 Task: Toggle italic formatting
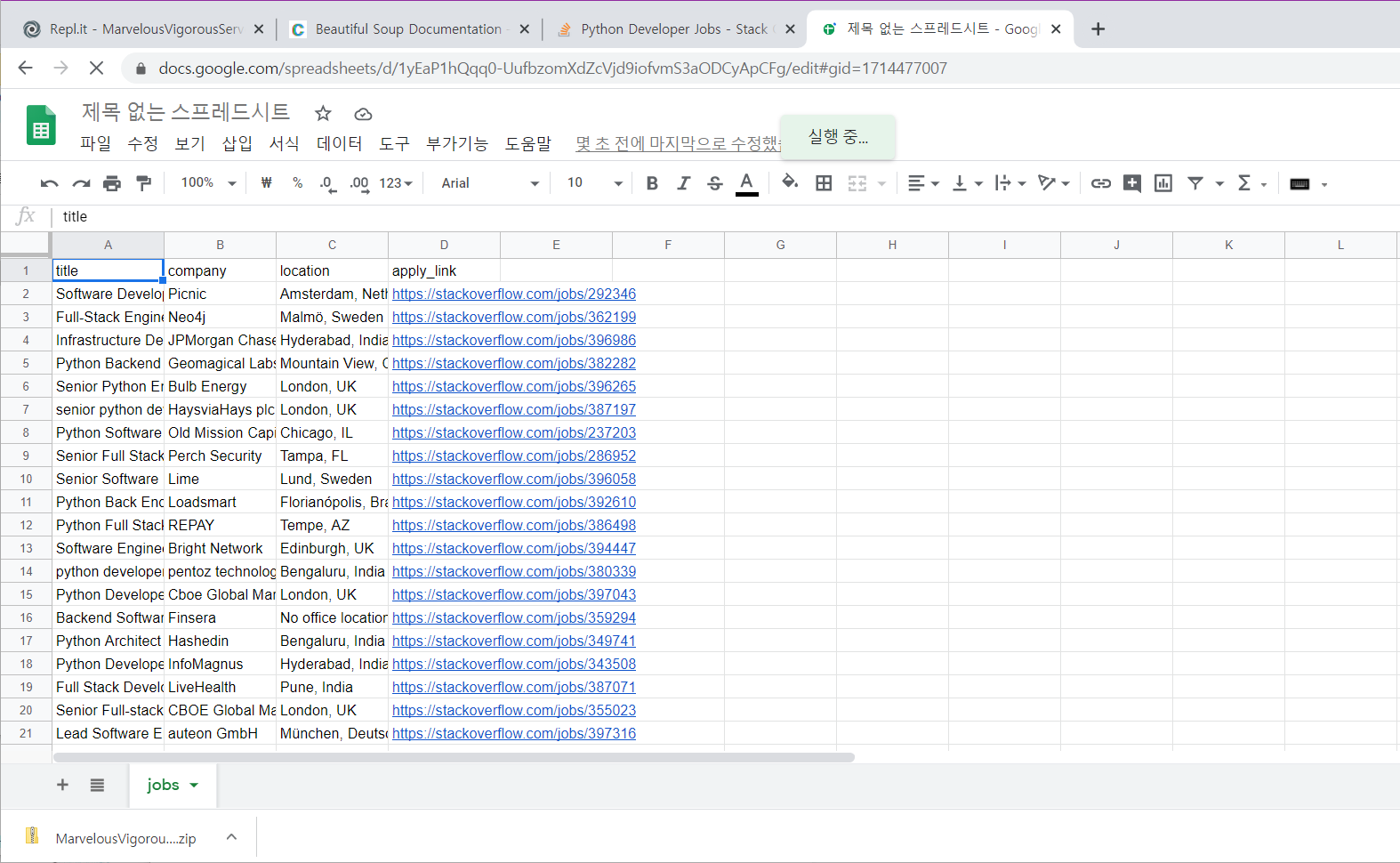pyautogui.click(x=683, y=183)
